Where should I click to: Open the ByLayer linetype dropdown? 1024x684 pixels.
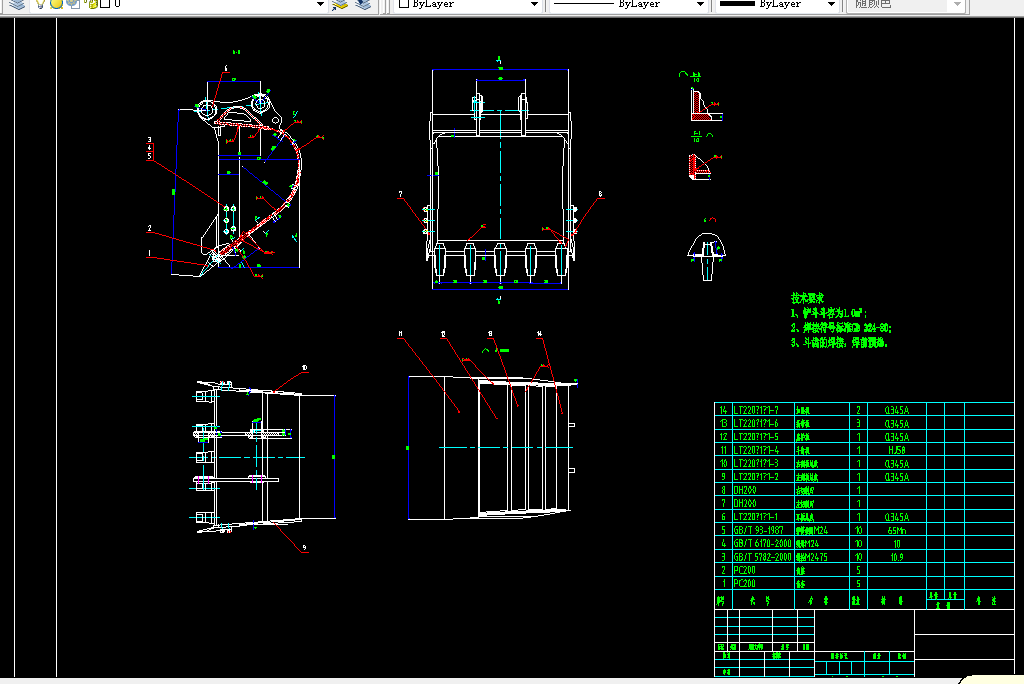pos(628,4)
